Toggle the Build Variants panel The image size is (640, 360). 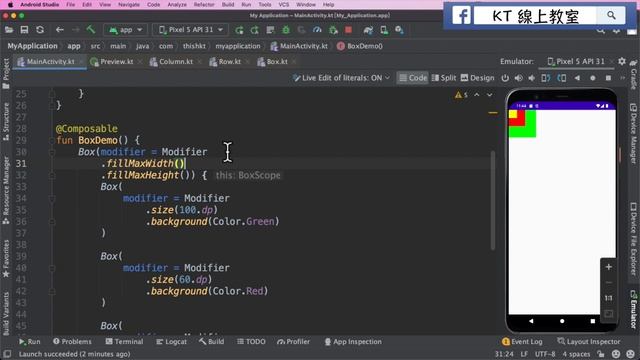pos(6,313)
